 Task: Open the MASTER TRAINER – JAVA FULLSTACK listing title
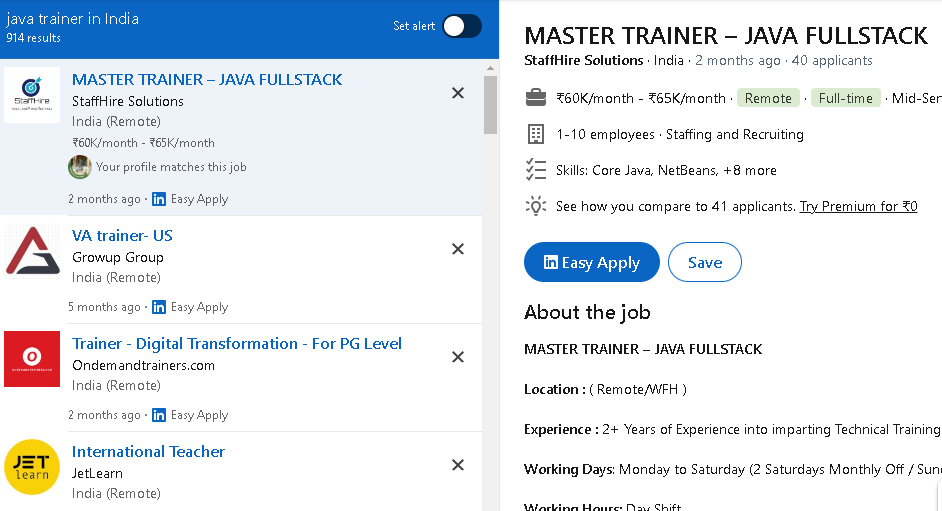click(x=207, y=79)
